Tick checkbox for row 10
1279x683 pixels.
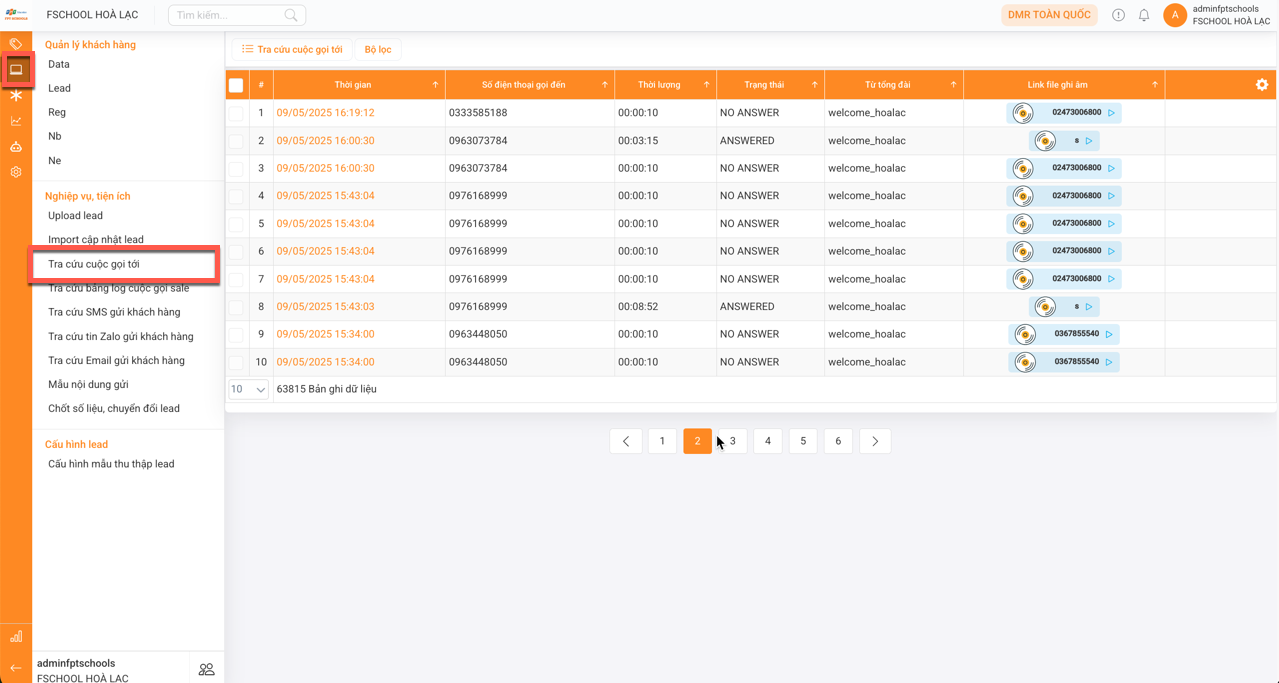[x=236, y=362]
